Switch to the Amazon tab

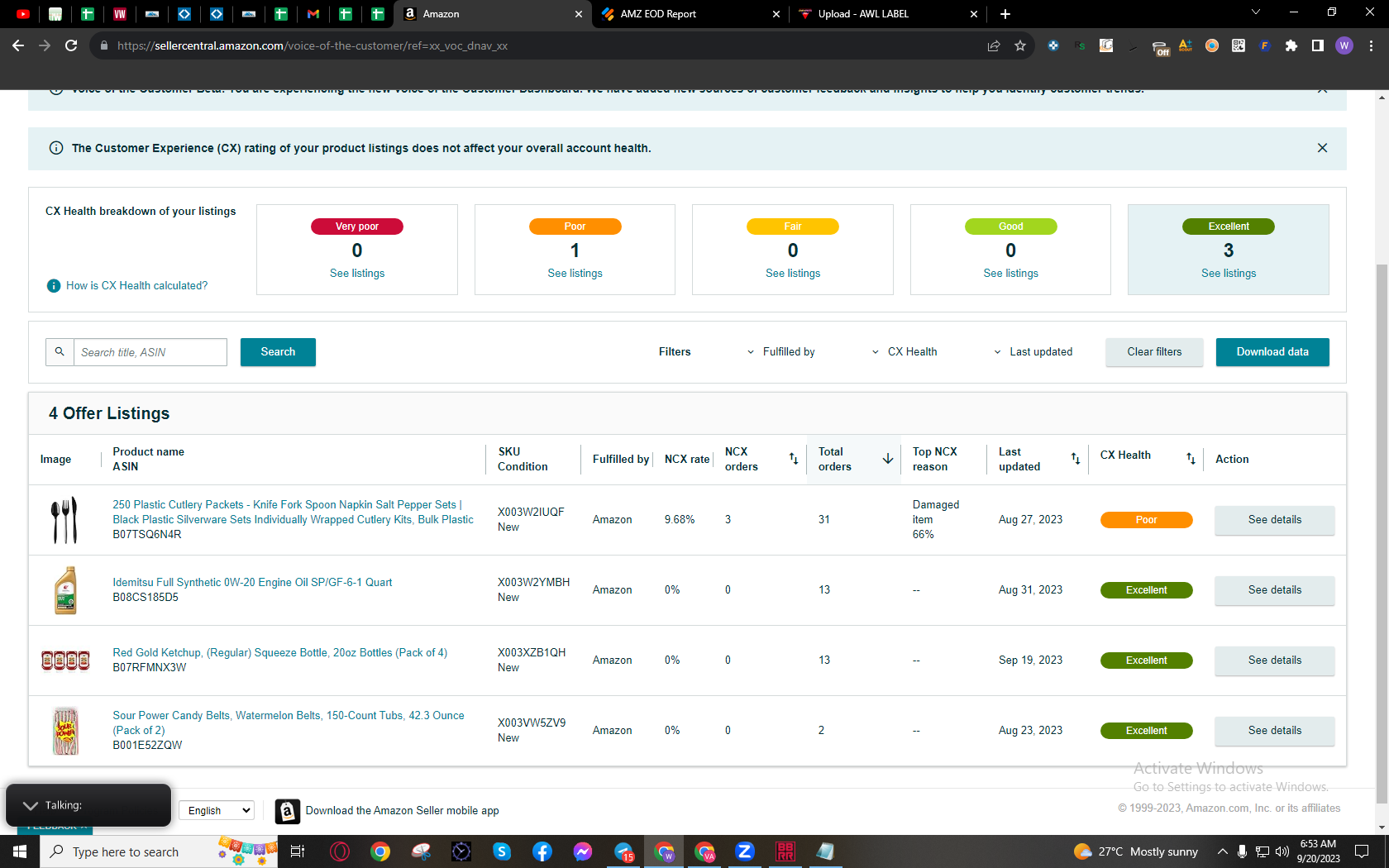(494, 14)
